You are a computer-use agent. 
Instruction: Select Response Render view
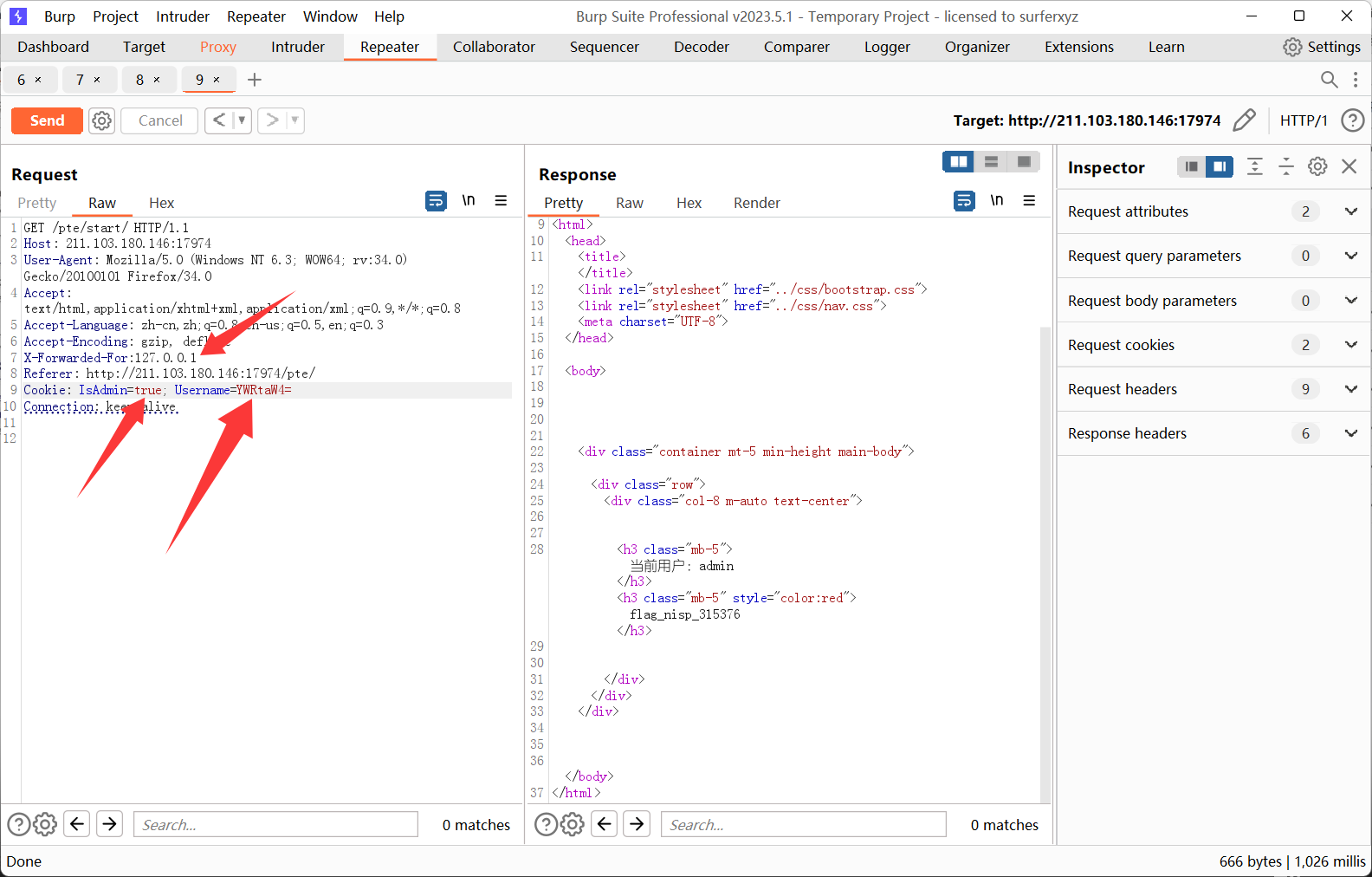[x=757, y=203]
